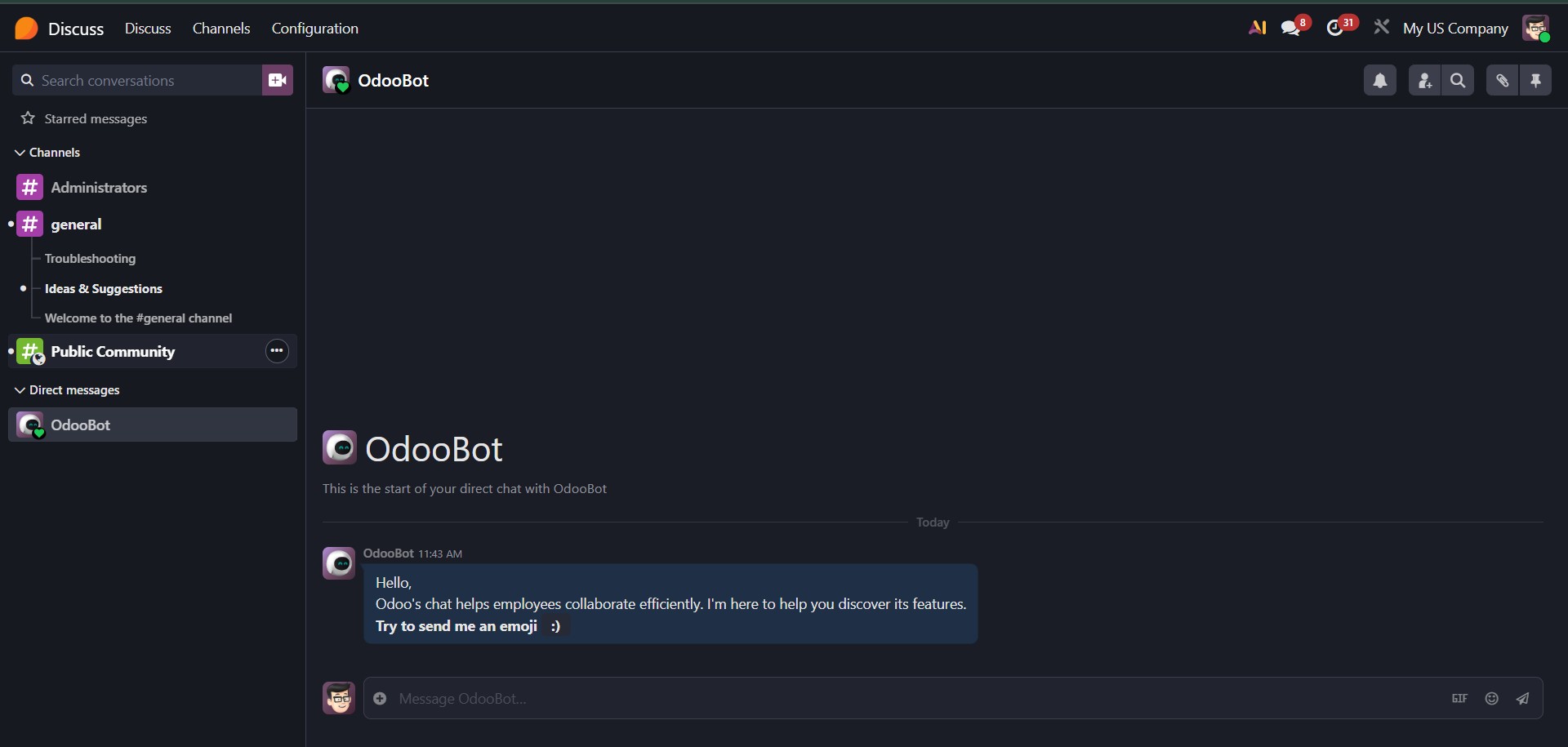This screenshot has height=747, width=1568.
Task: Click the OdooBot name in chat header
Action: (x=394, y=80)
